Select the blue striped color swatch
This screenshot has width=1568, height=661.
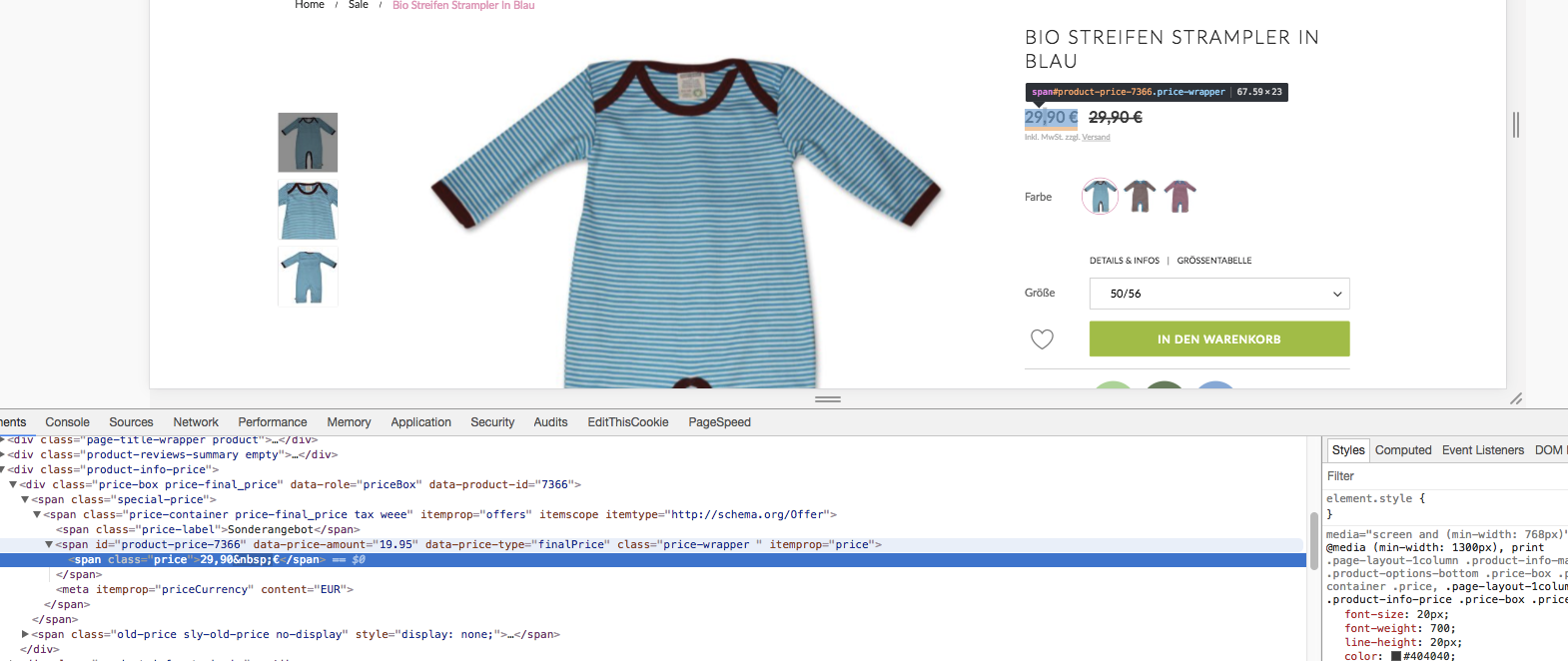[x=1100, y=196]
